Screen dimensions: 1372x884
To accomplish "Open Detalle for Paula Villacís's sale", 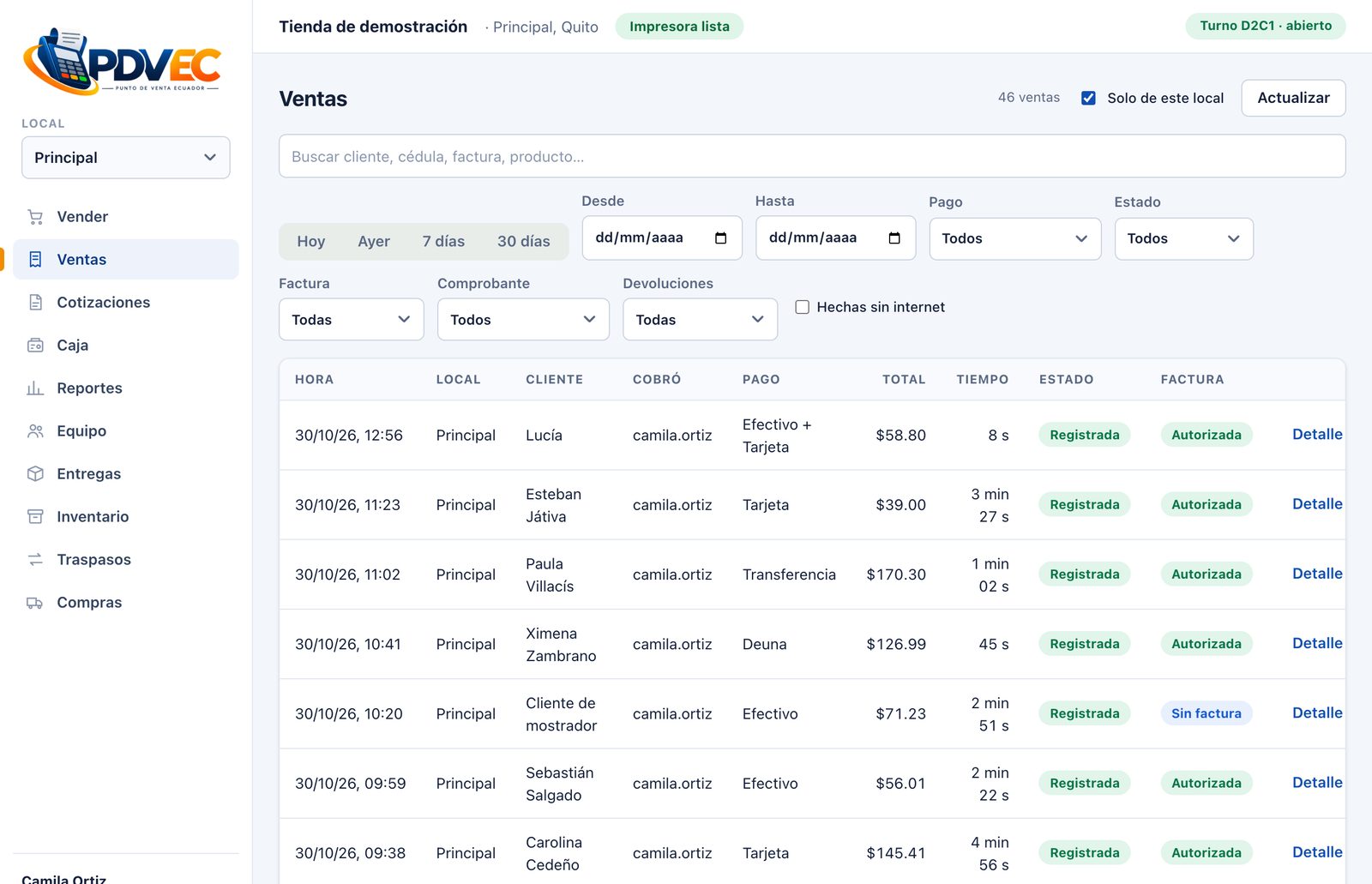I will [x=1317, y=574].
